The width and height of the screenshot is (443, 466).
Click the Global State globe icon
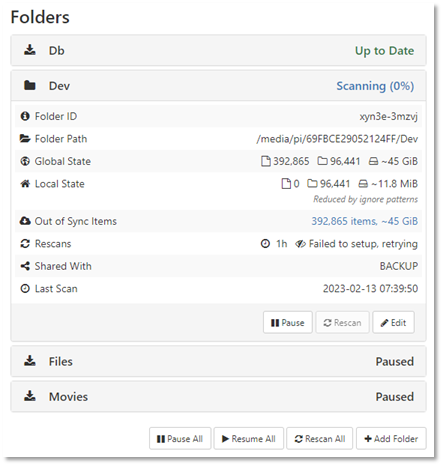pyautogui.click(x=25, y=161)
